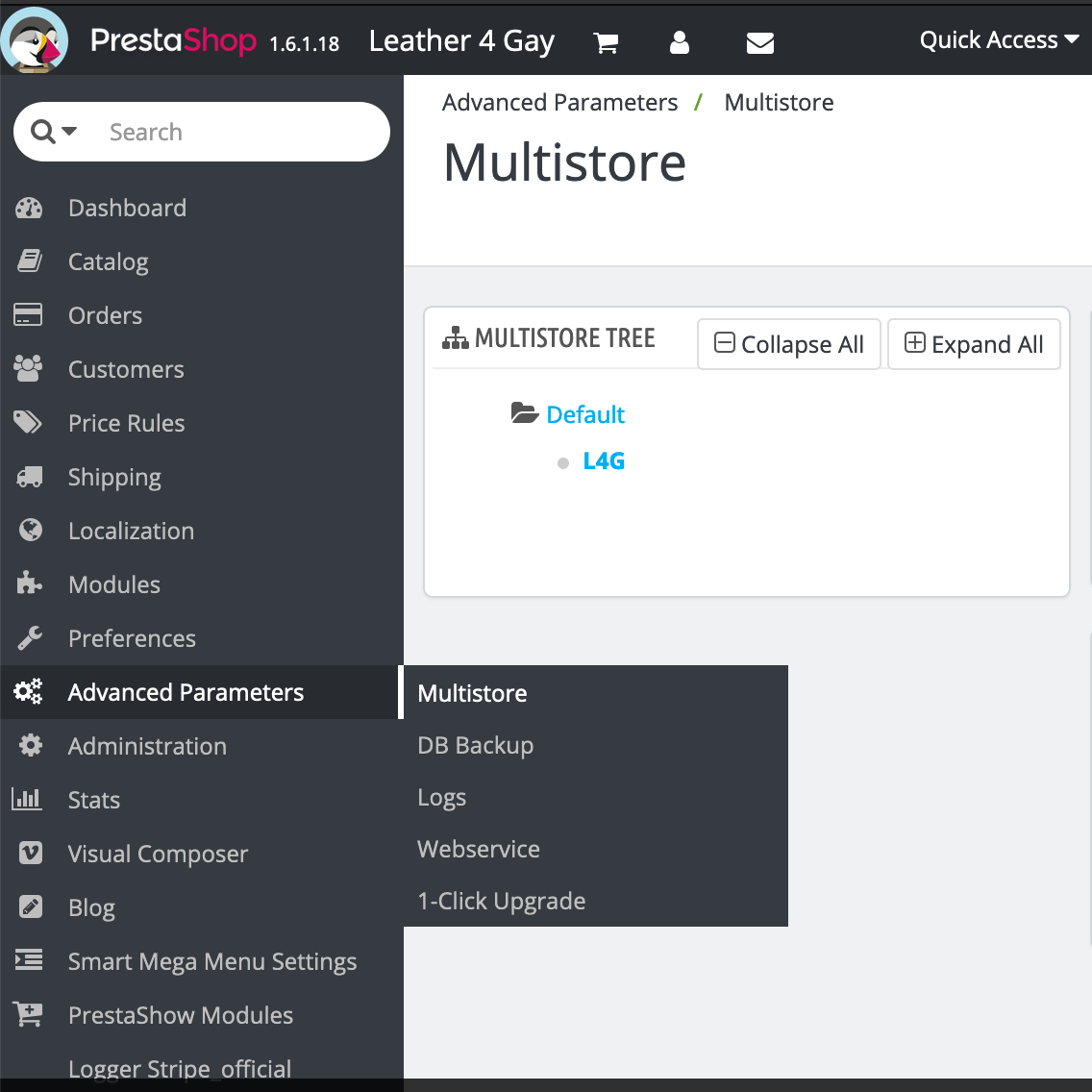1092x1092 pixels.
Task: Click the Visual Composer icon
Action: (30, 854)
